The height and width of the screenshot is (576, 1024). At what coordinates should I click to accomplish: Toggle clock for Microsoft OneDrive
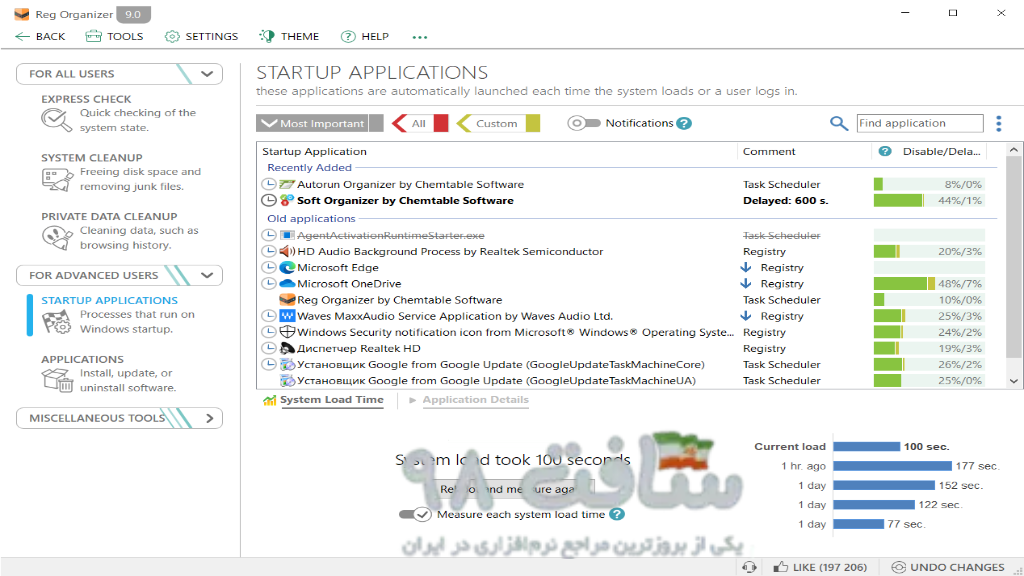(268, 283)
